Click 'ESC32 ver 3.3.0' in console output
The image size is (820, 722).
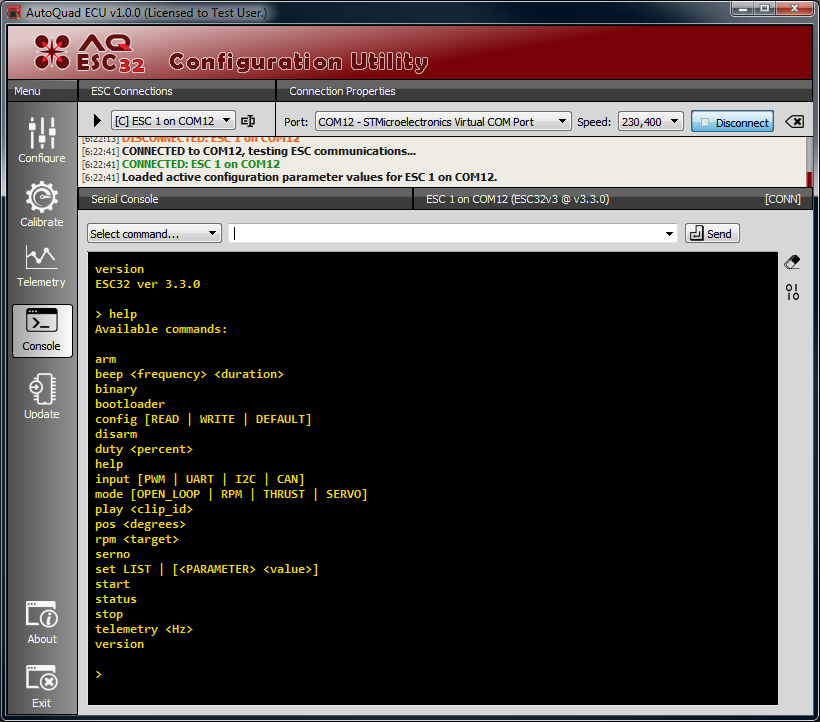[147, 284]
